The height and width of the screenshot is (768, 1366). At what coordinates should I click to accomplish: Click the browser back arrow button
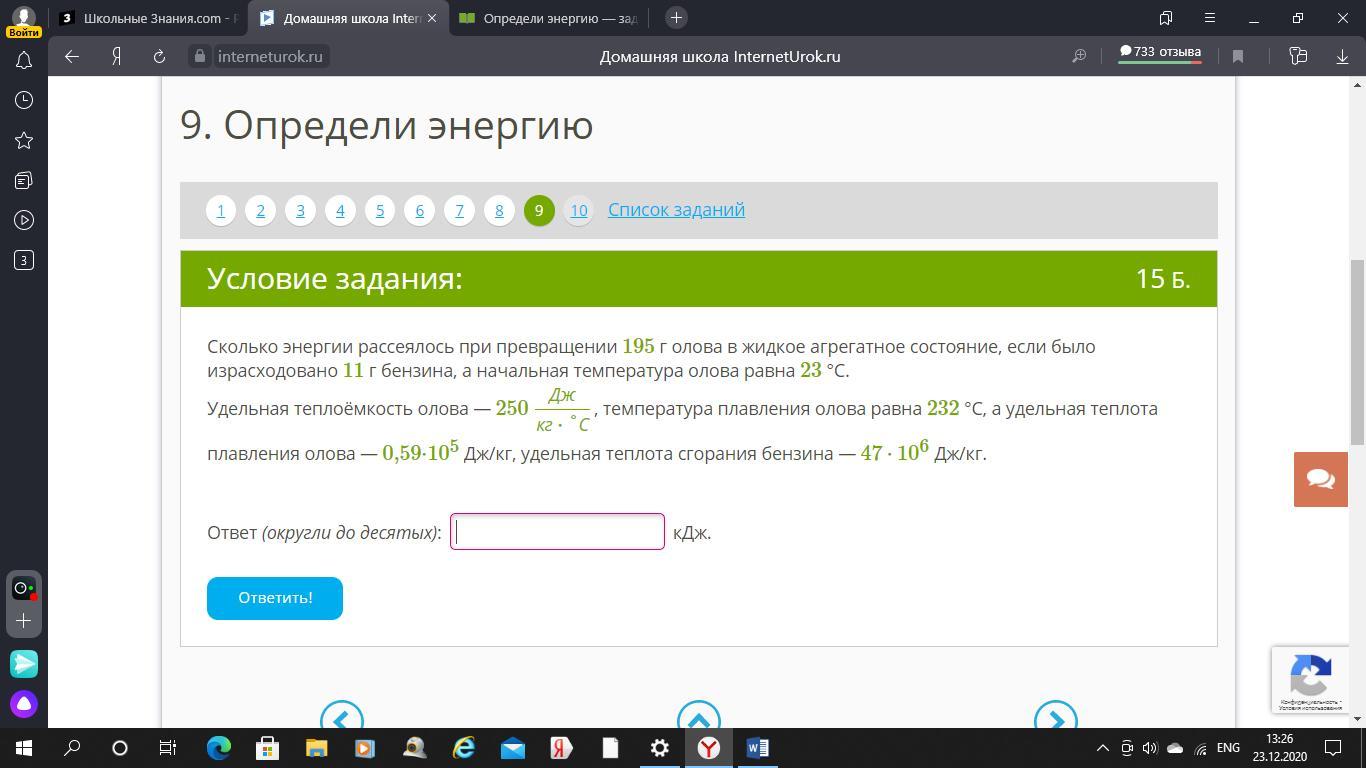(x=72, y=57)
